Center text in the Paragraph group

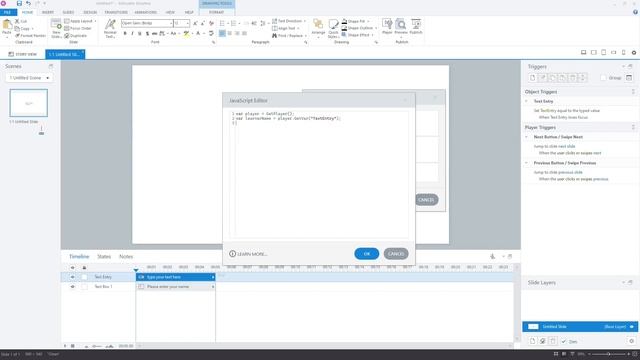(230, 33)
